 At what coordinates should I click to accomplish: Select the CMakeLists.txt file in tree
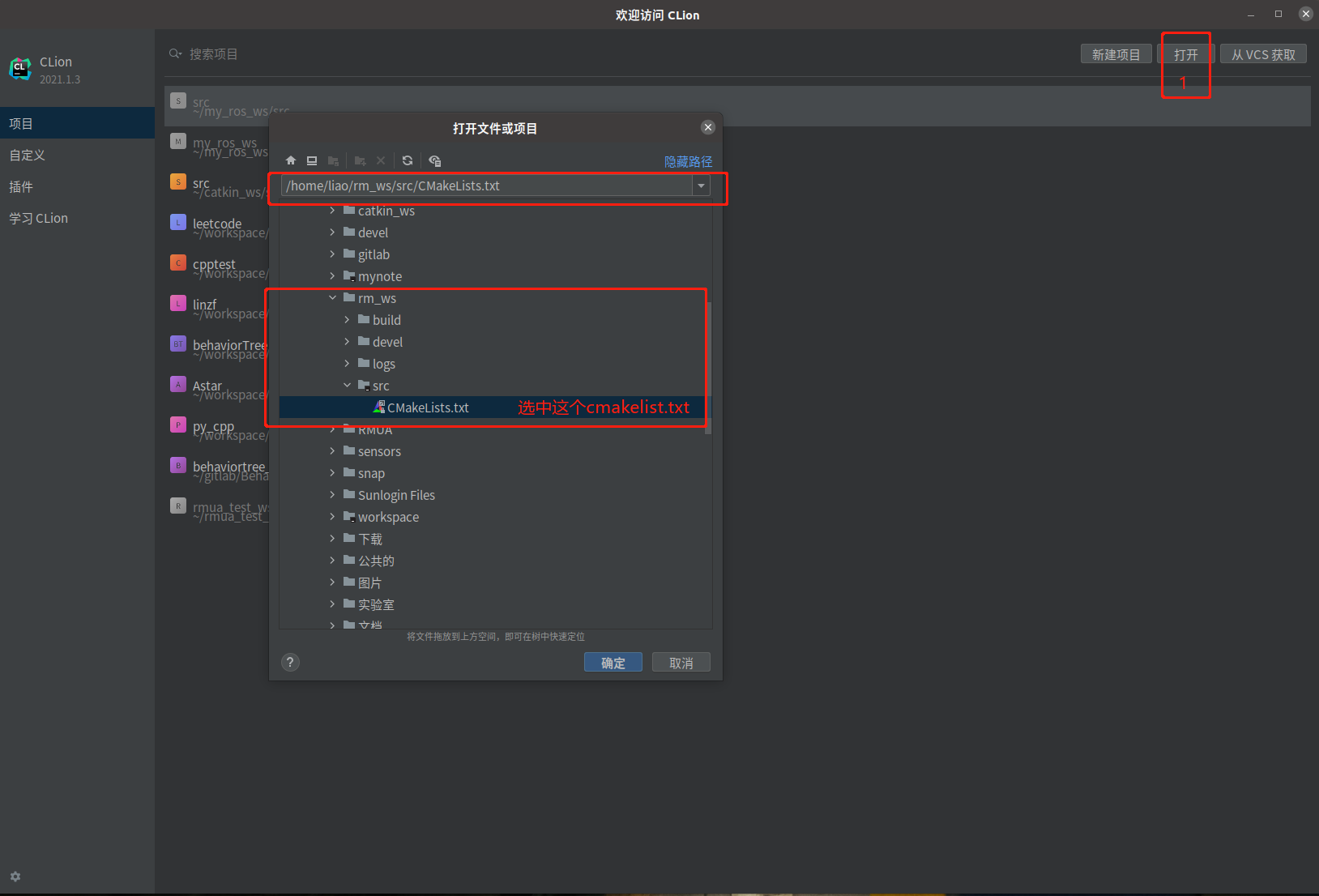426,407
